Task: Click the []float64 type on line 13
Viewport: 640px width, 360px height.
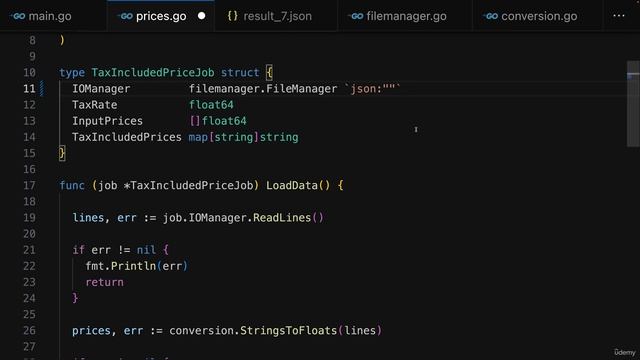Action: [218, 121]
